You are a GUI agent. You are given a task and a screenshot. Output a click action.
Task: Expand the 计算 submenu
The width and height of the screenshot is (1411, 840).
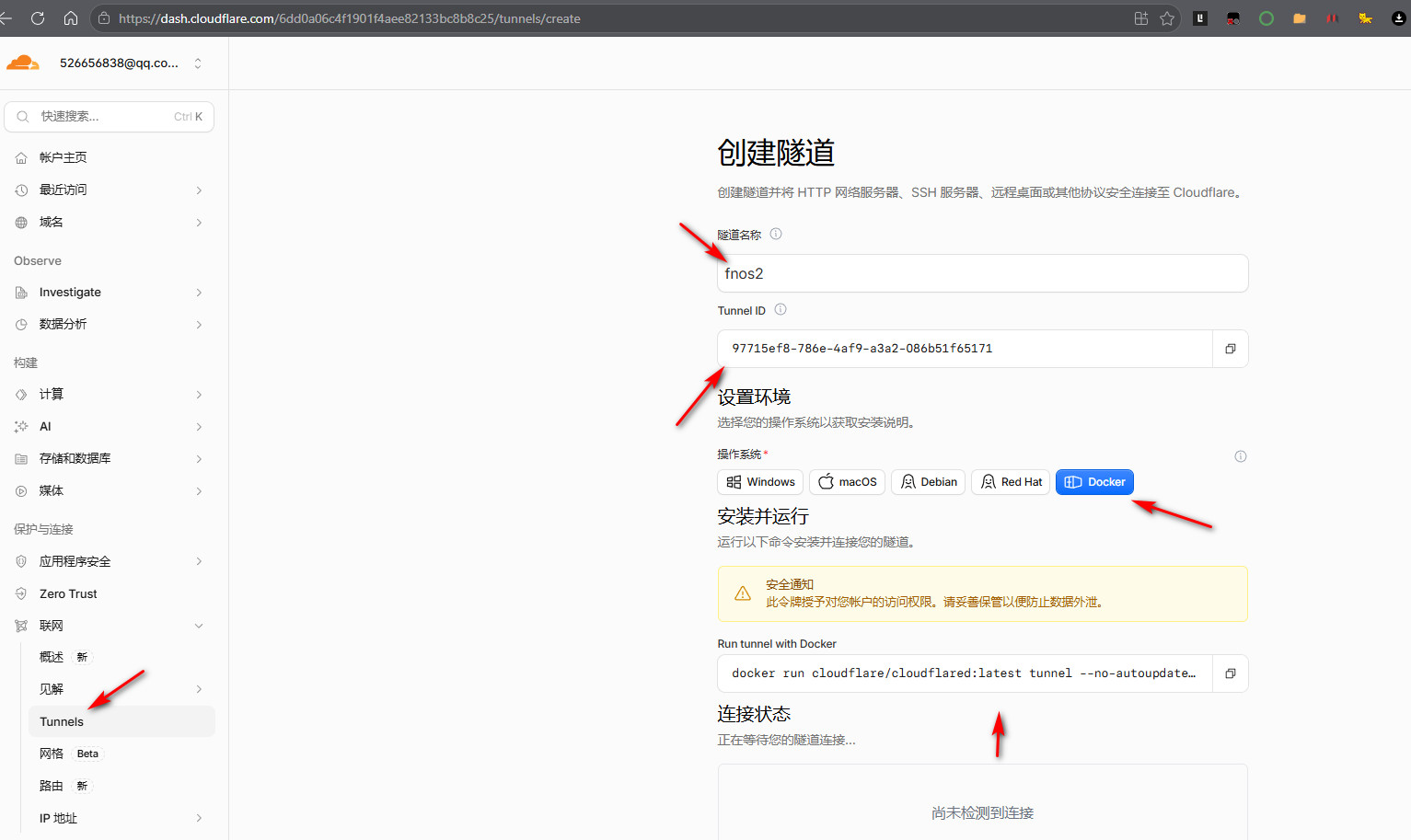click(x=199, y=395)
